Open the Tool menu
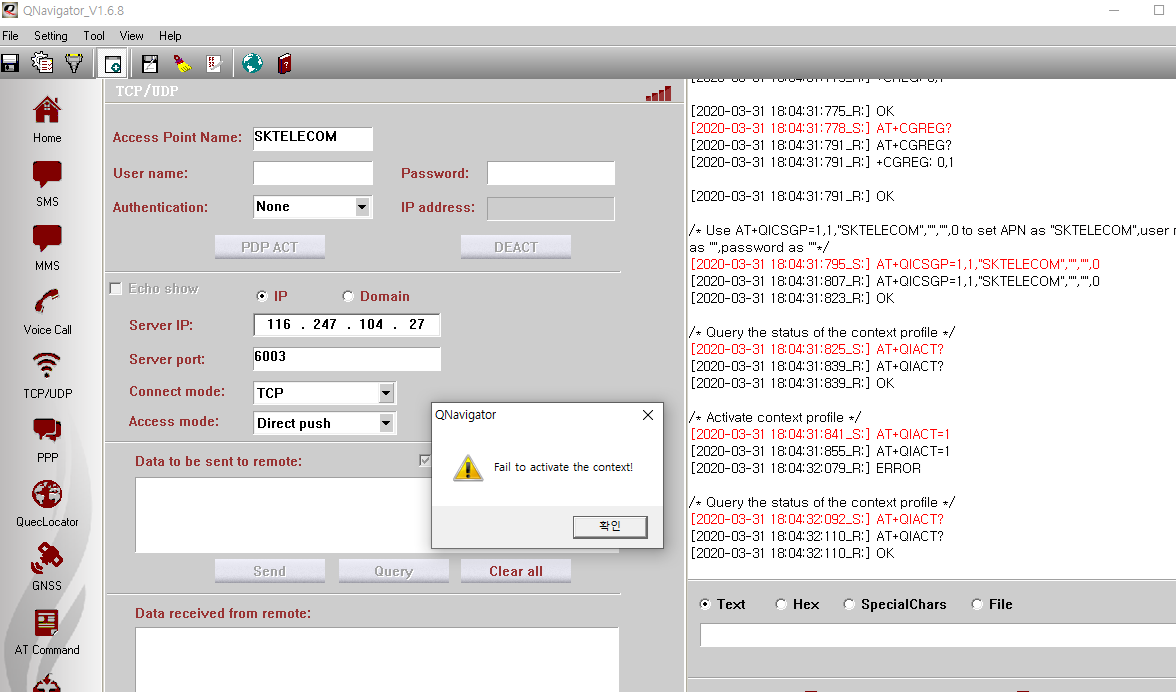The image size is (1176, 692). (x=93, y=35)
